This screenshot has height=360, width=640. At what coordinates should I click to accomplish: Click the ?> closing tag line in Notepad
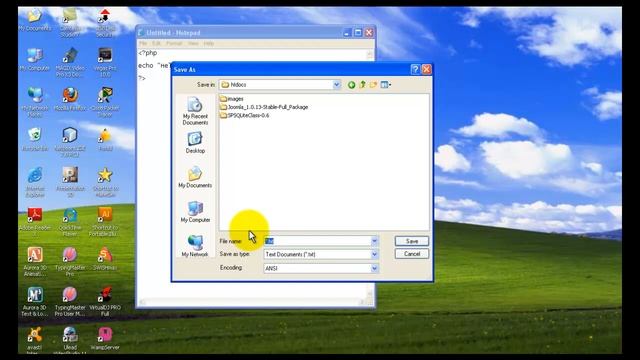pyautogui.click(x=142, y=78)
